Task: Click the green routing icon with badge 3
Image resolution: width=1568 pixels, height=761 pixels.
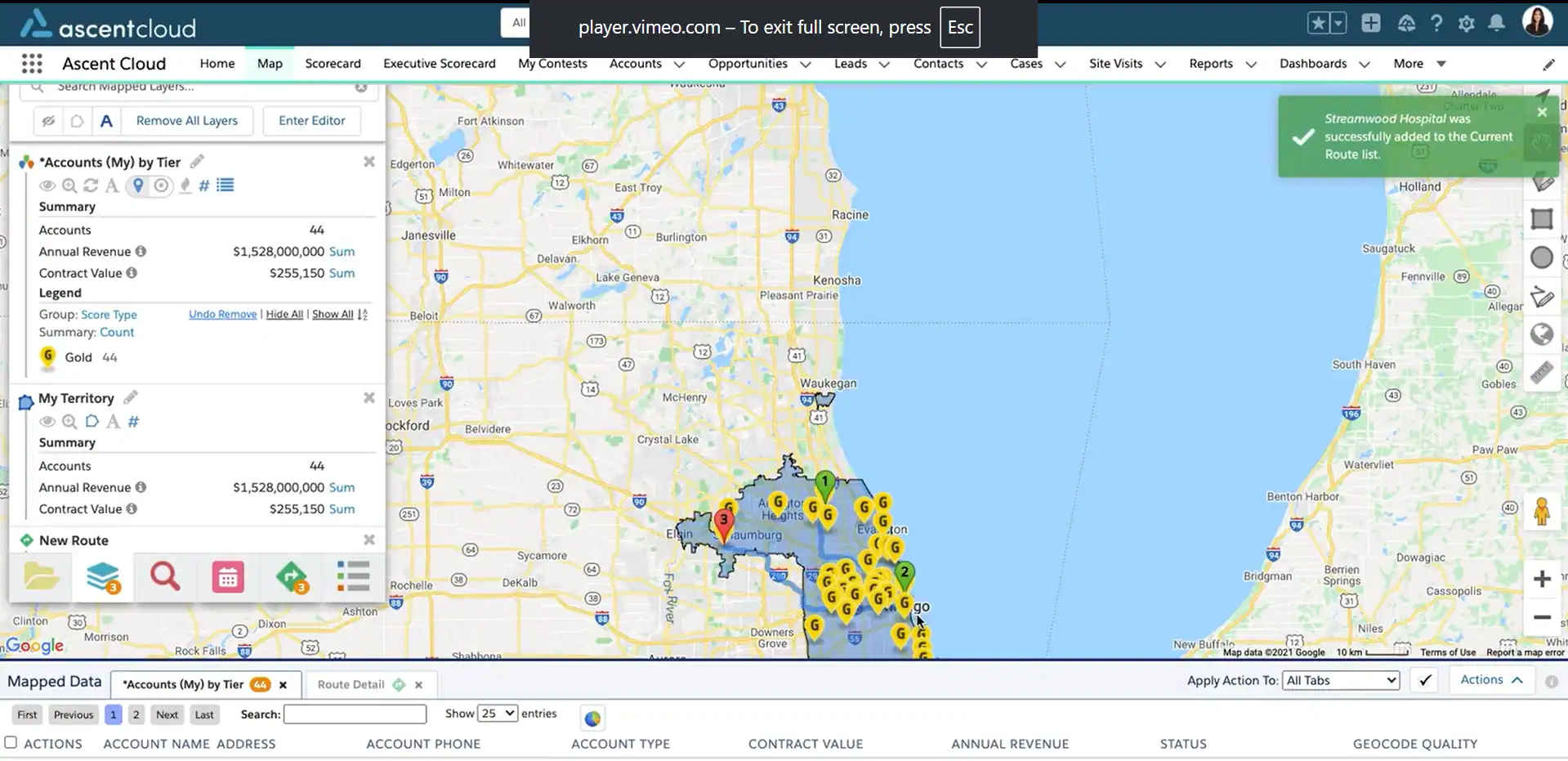Action: click(292, 577)
